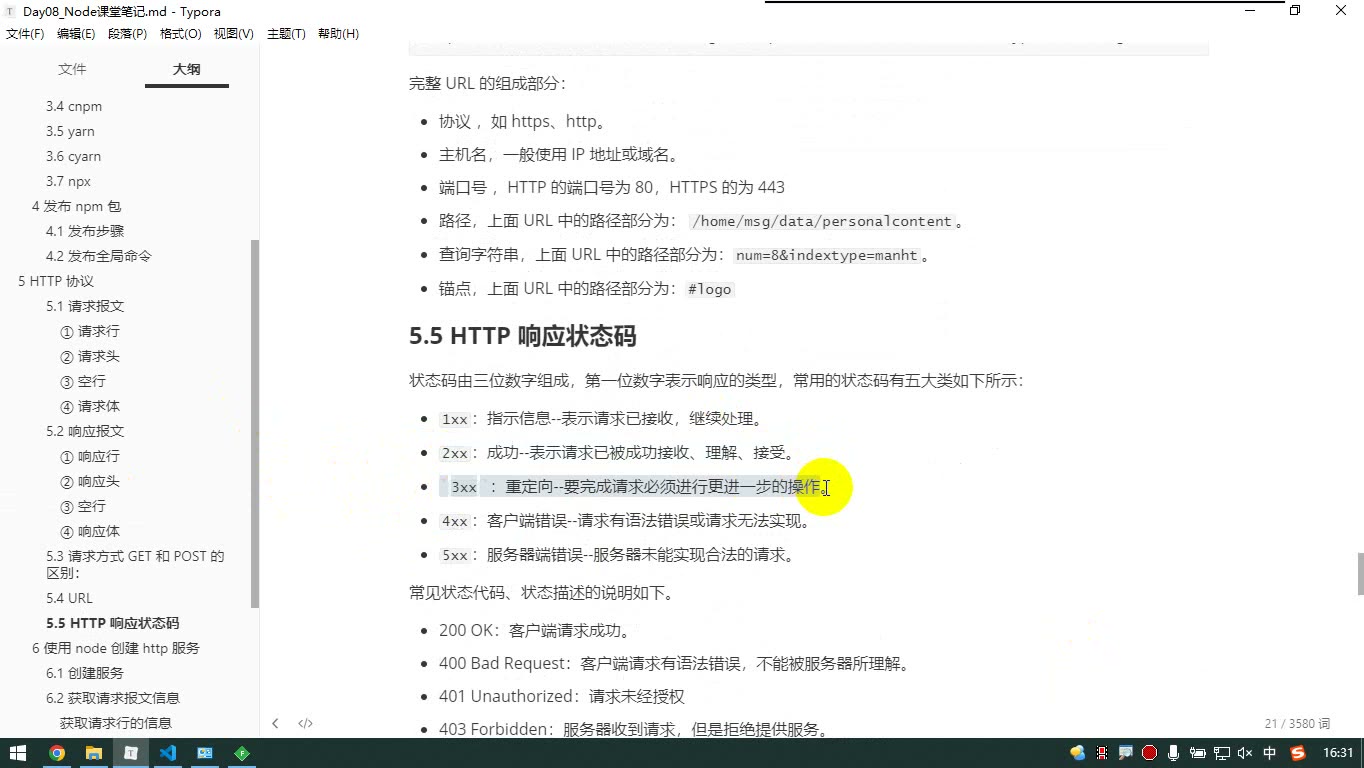Go to 获取请求行的信息 outline entry
1364x768 pixels.
pos(115,723)
